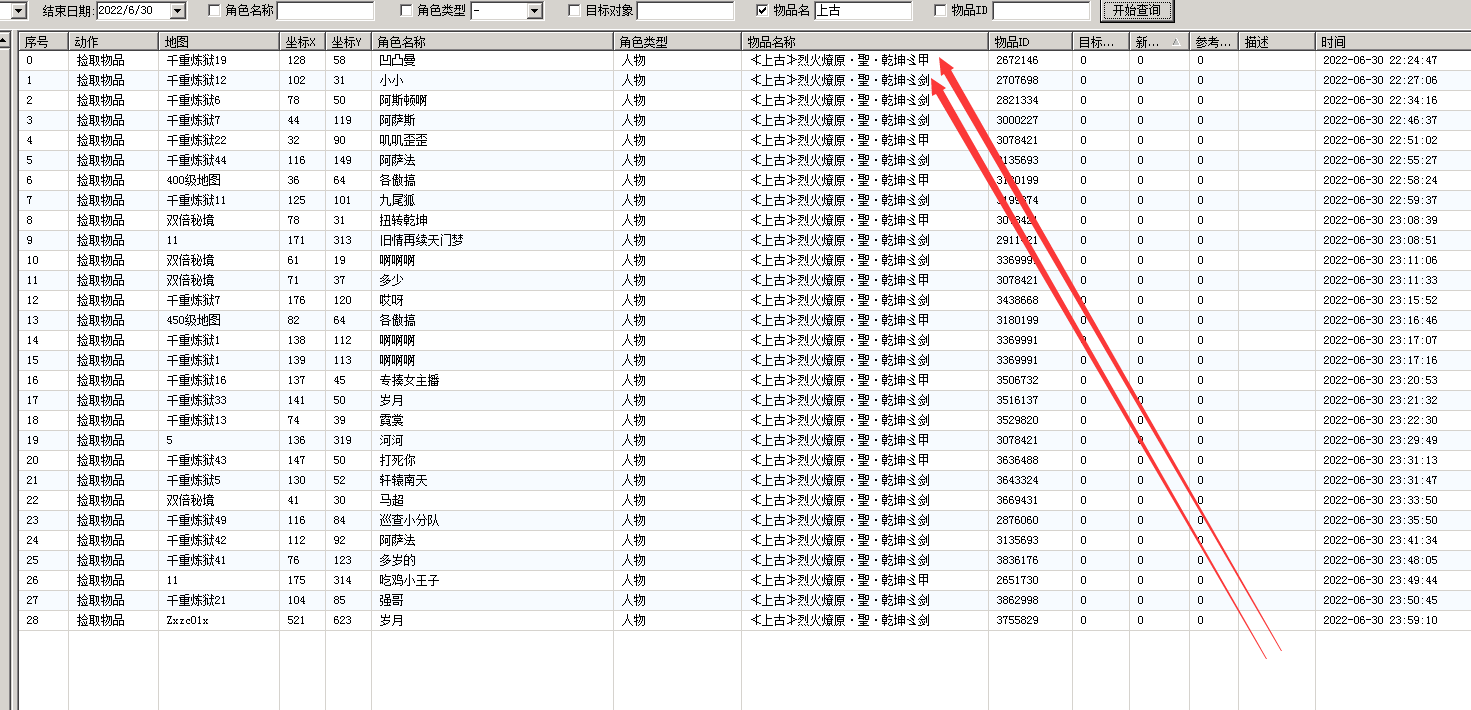The width and height of the screenshot is (1471, 710).
Task: Enable the 物品ID filter checkbox
Action: [x=939, y=11]
